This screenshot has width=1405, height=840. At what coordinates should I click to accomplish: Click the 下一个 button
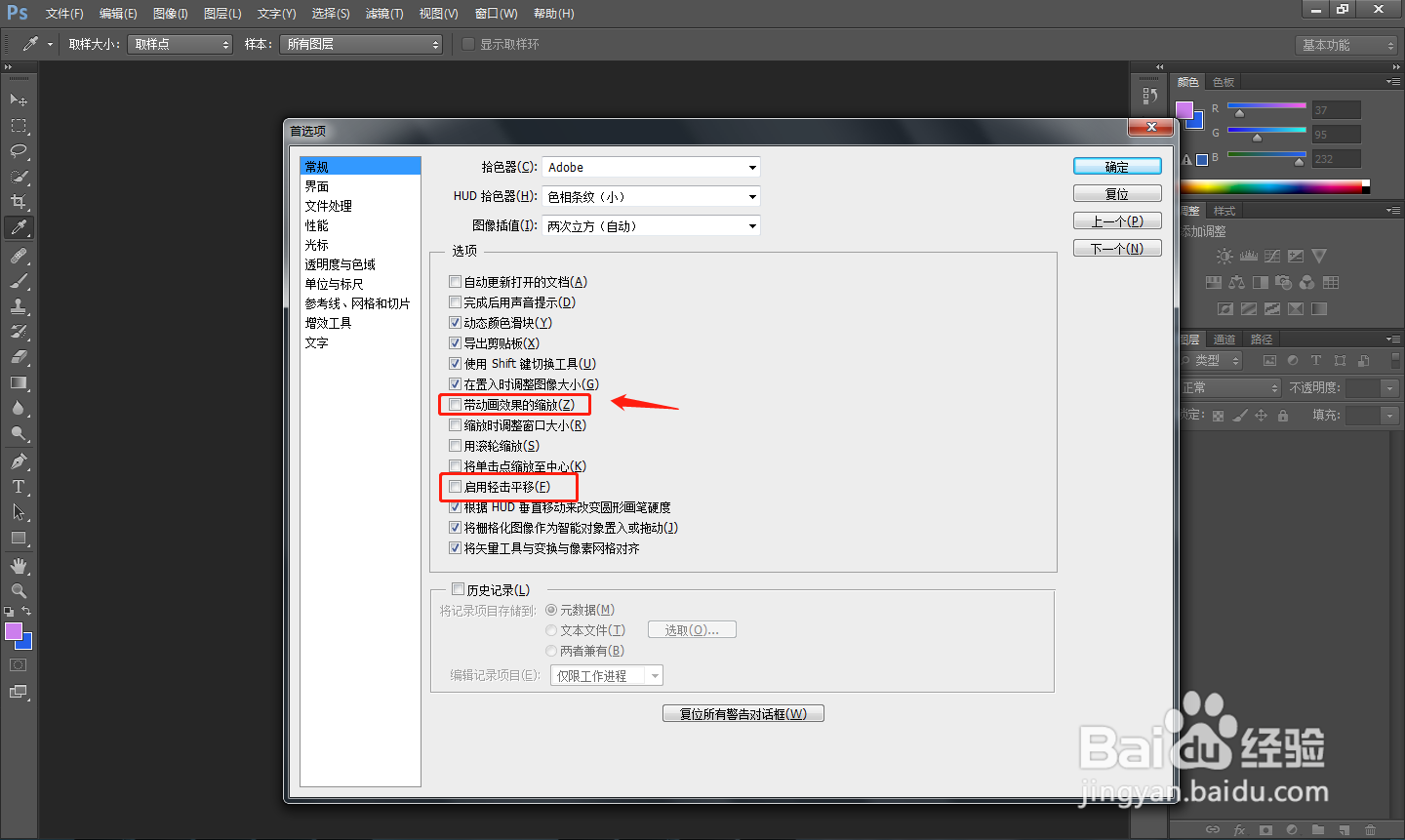point(1117,249)
